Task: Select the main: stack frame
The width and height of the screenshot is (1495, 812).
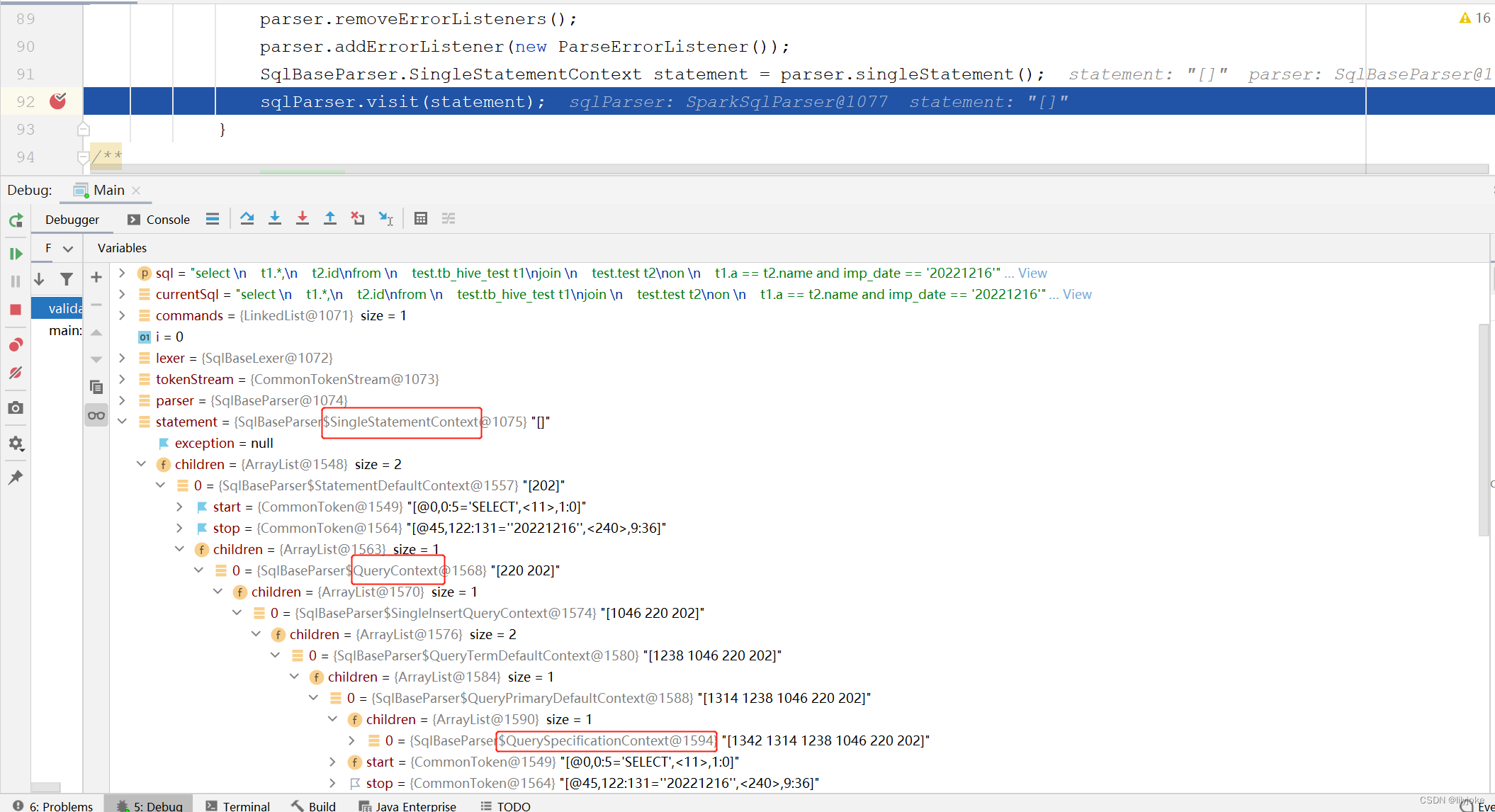Action: coord(57,330)
